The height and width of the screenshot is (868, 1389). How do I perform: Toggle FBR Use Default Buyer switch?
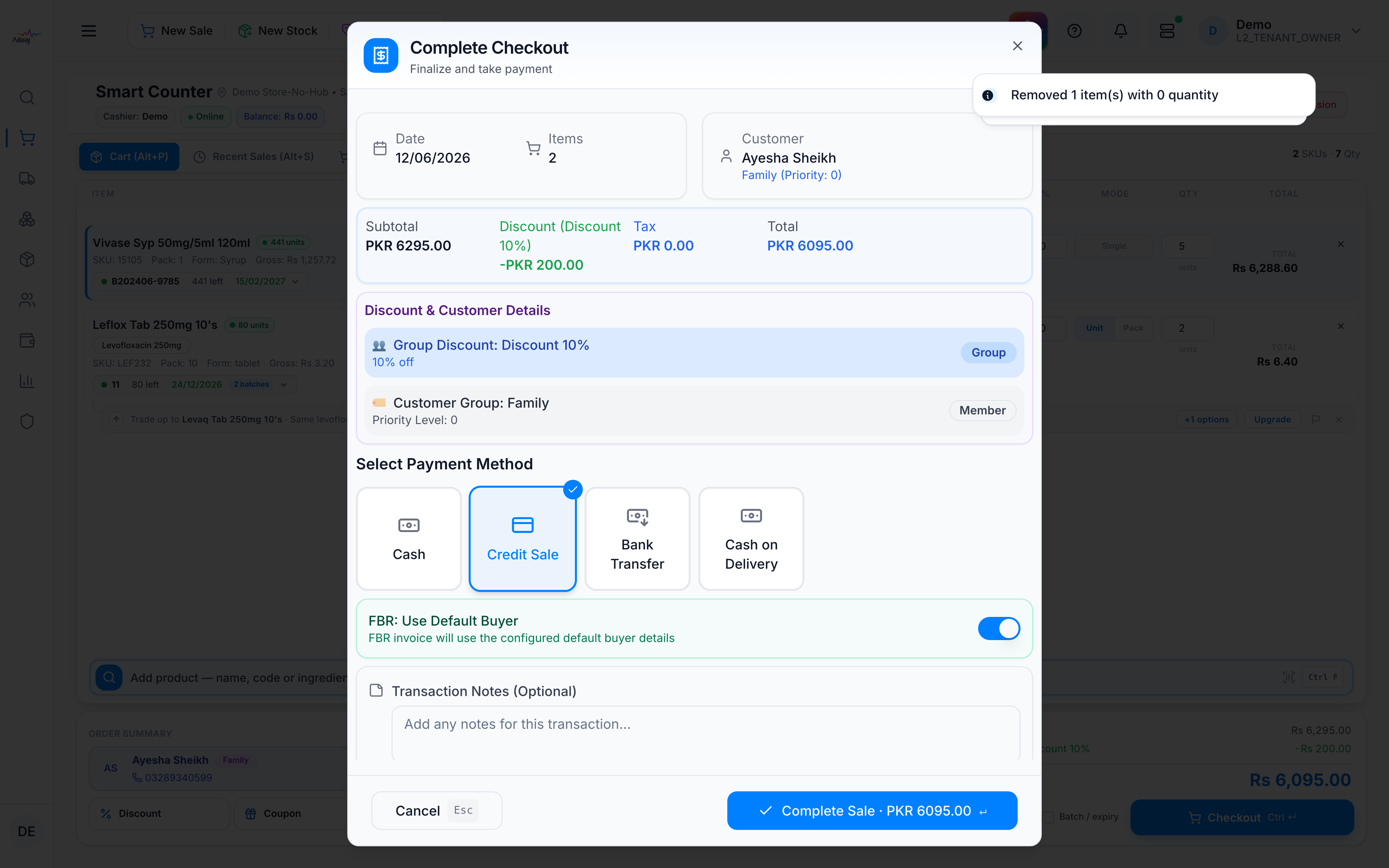click(x=999, y=628)
